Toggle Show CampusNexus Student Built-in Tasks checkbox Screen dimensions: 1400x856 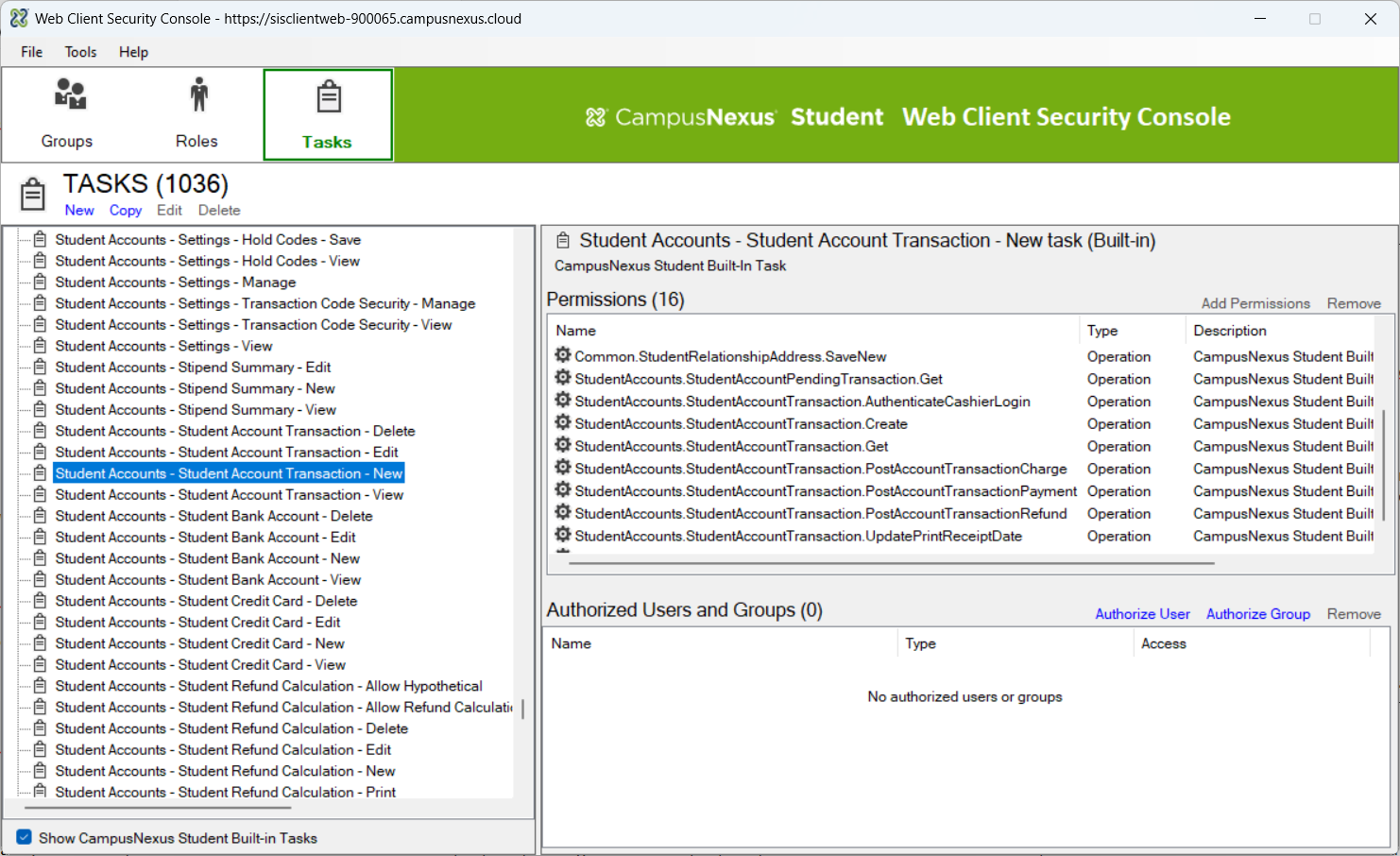[25, 837]
